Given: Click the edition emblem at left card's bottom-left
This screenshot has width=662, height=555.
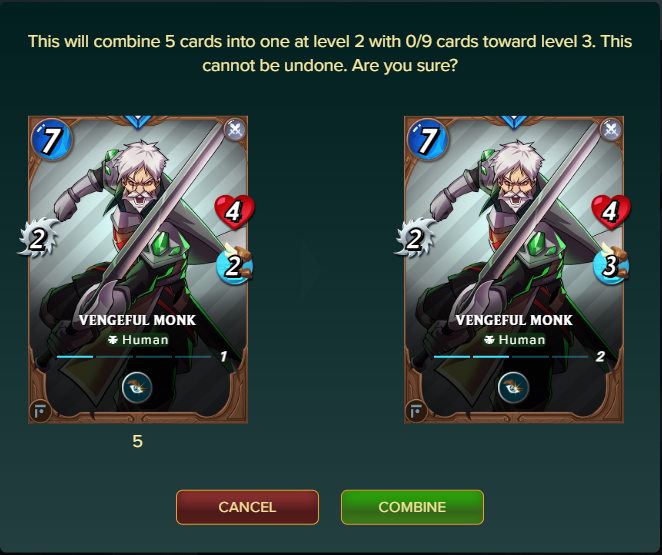Looking at the screenshot, I should (41, 411).
